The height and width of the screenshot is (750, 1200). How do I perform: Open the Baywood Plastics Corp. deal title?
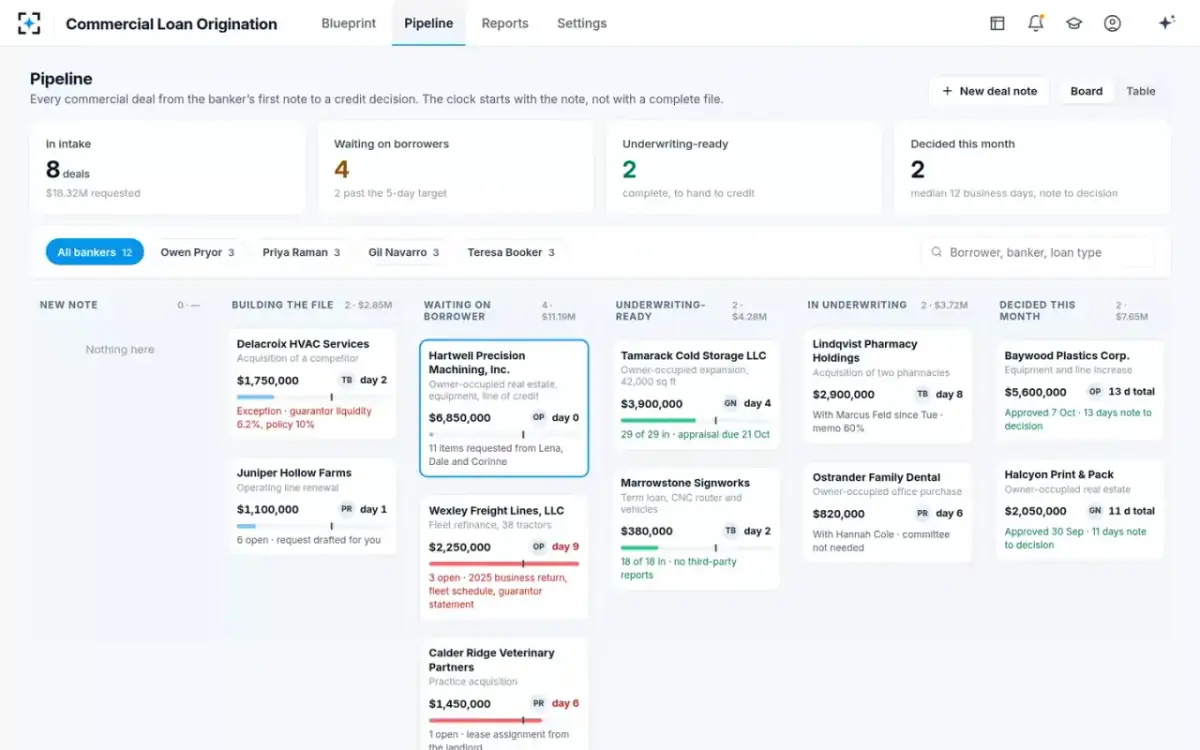point(1067,356)
